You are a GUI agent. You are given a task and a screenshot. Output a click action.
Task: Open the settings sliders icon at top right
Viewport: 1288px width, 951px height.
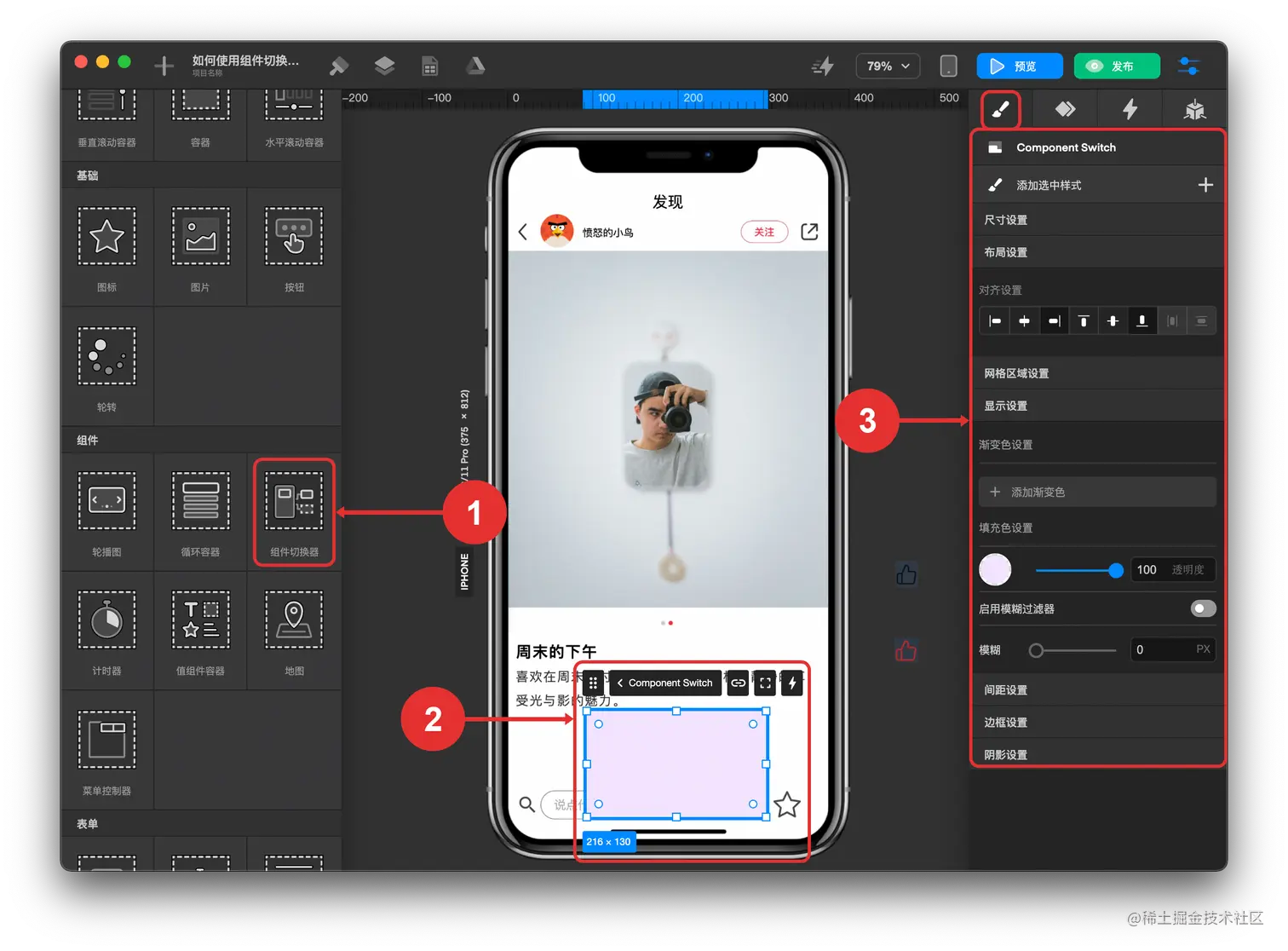point(1188,66)
